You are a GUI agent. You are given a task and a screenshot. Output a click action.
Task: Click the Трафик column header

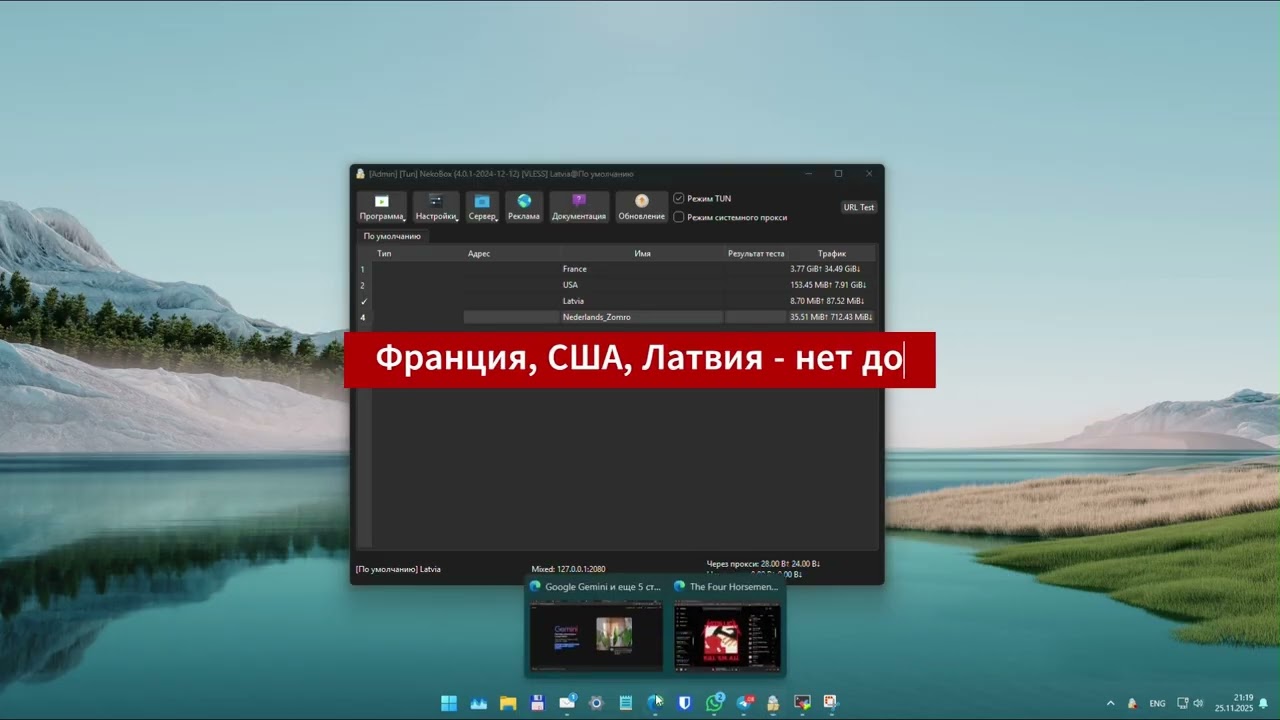pyautogui.click(x=831, y=254)
